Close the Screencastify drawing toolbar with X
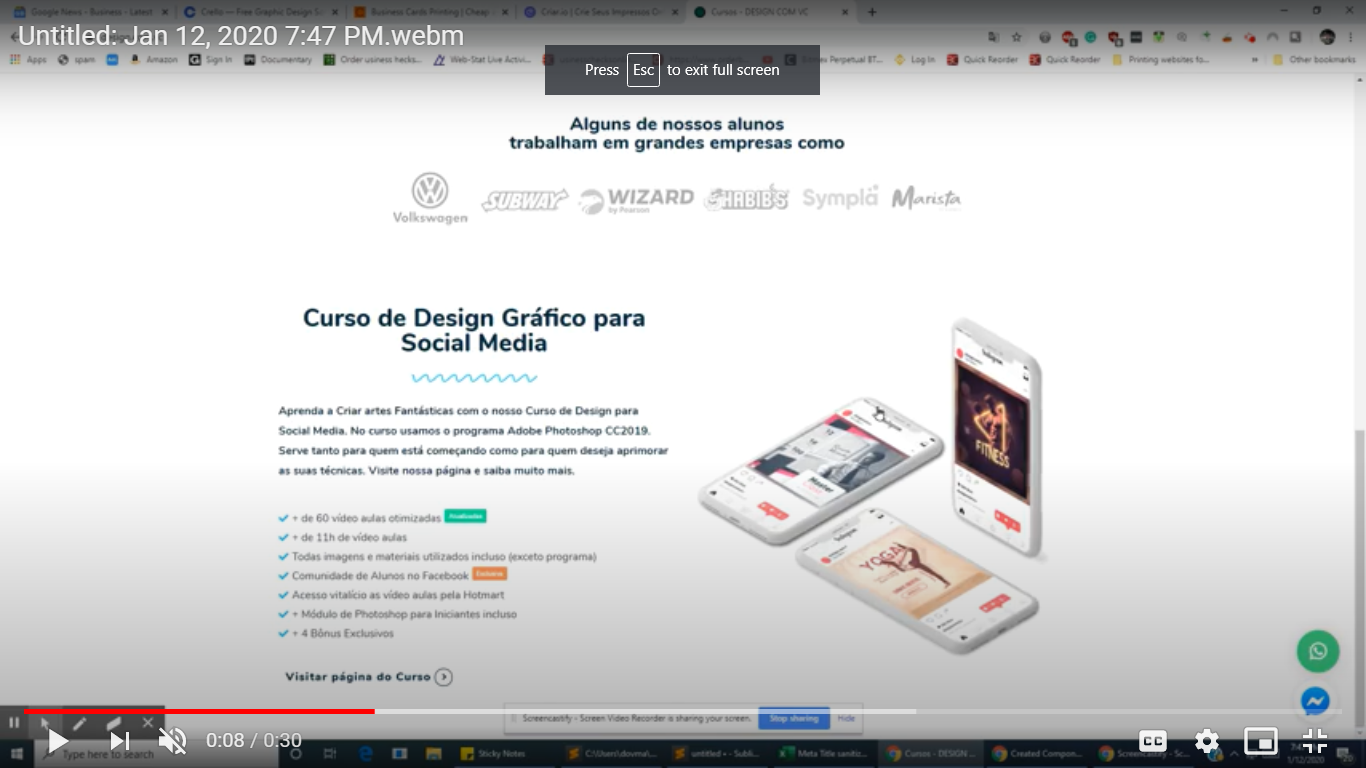This screenshot has width=1366, height=768. (148, 722)
